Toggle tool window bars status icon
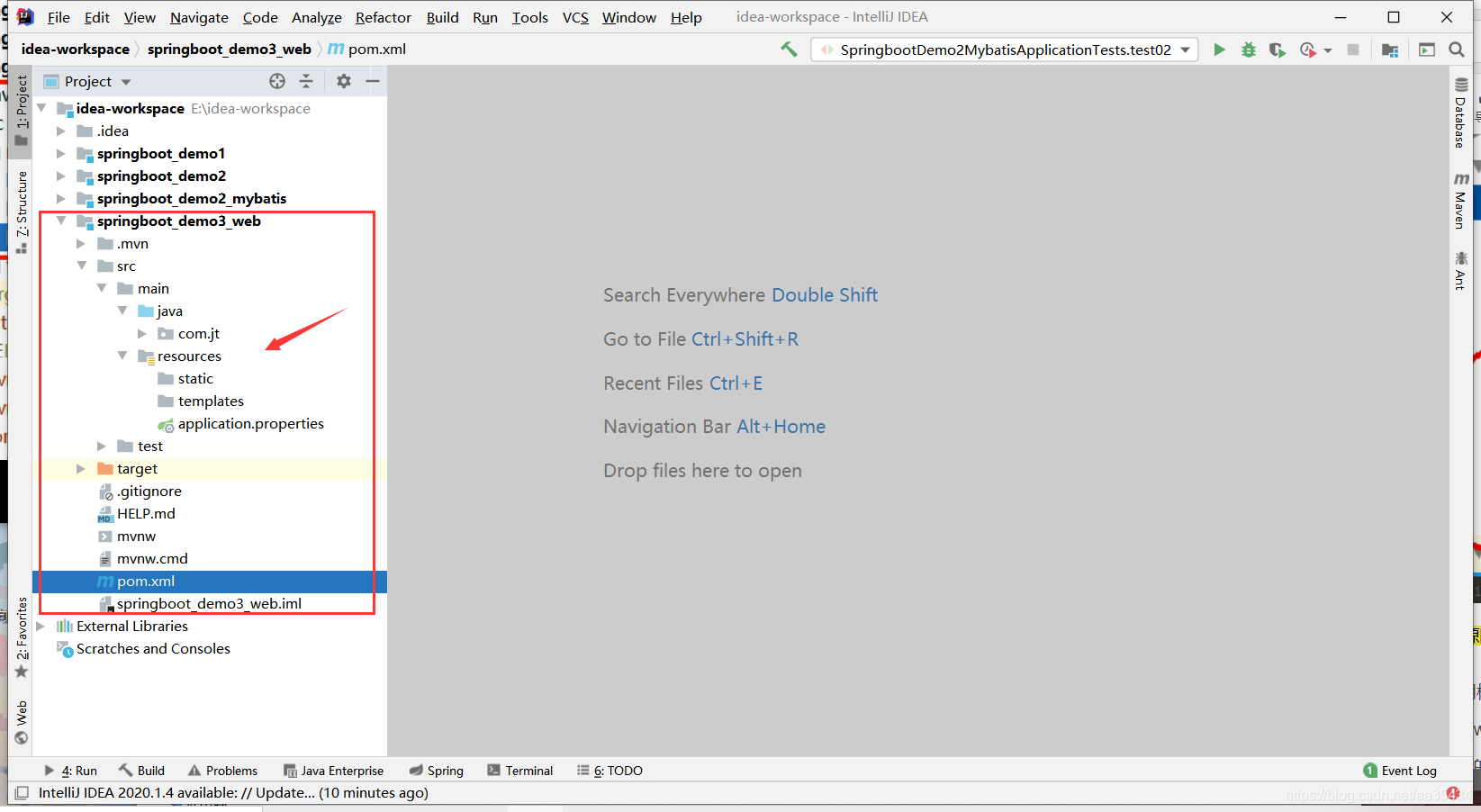1481x812 pixels. coord(21,793)
